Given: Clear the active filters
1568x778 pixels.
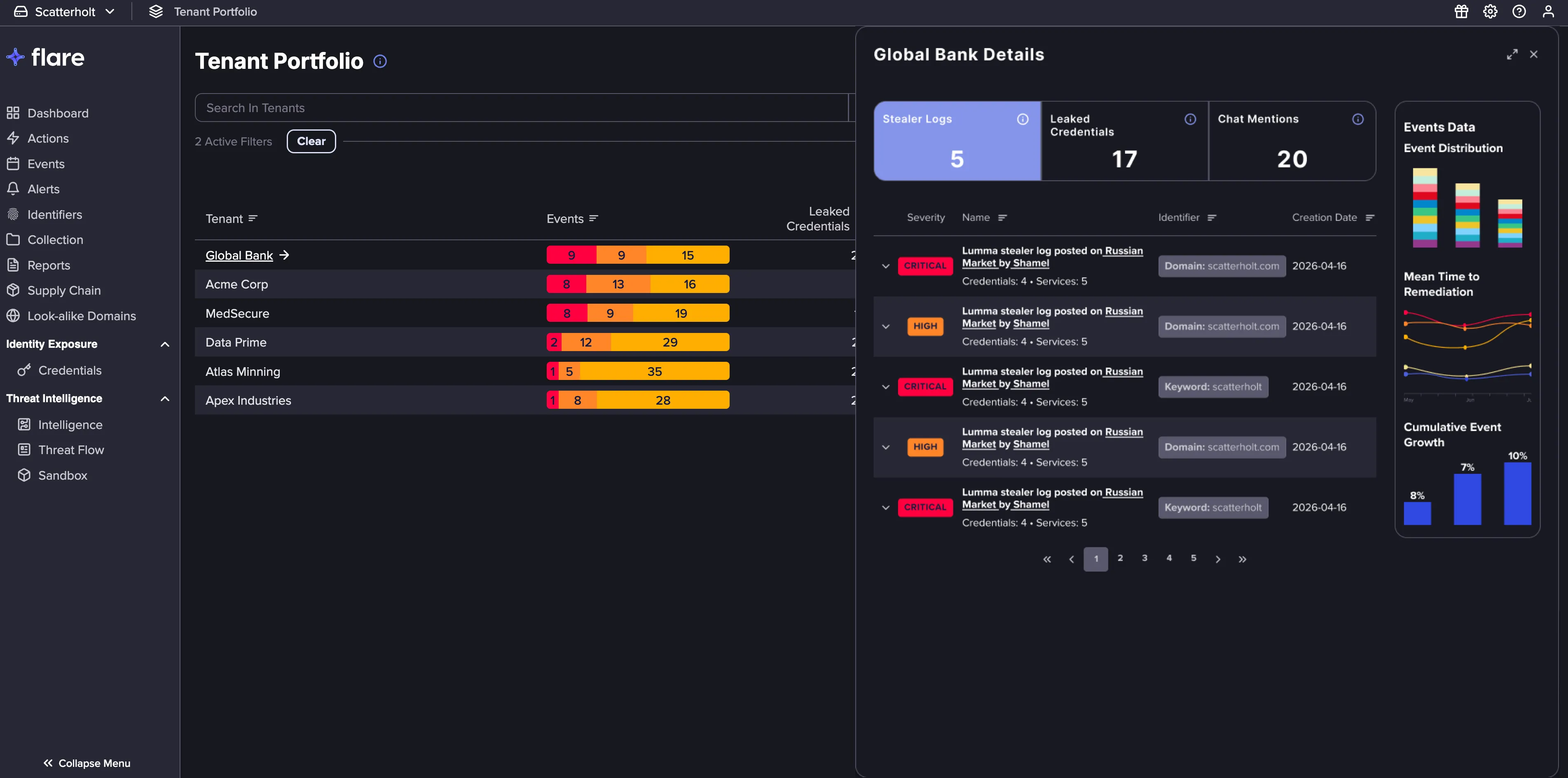Looking at the screenshot, I should click(x=311, y=141).
